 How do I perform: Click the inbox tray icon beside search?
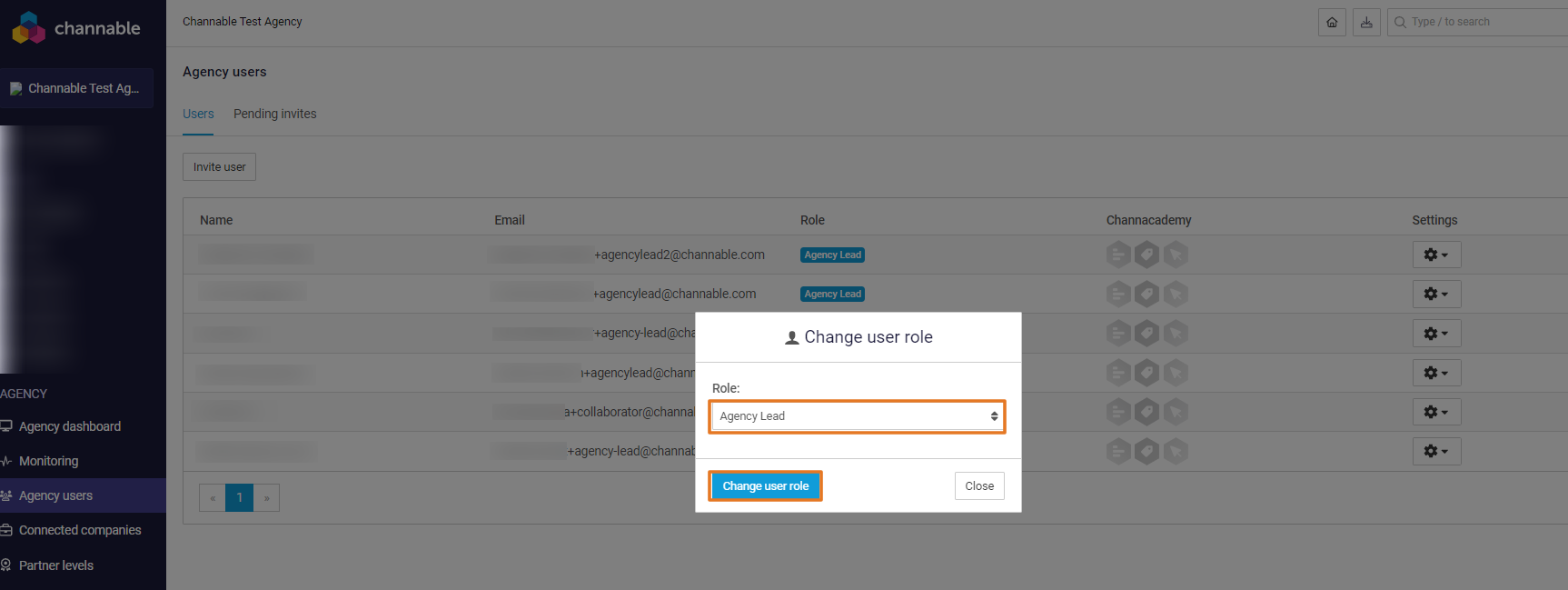pyautogui.click(x=1366, y=23)
